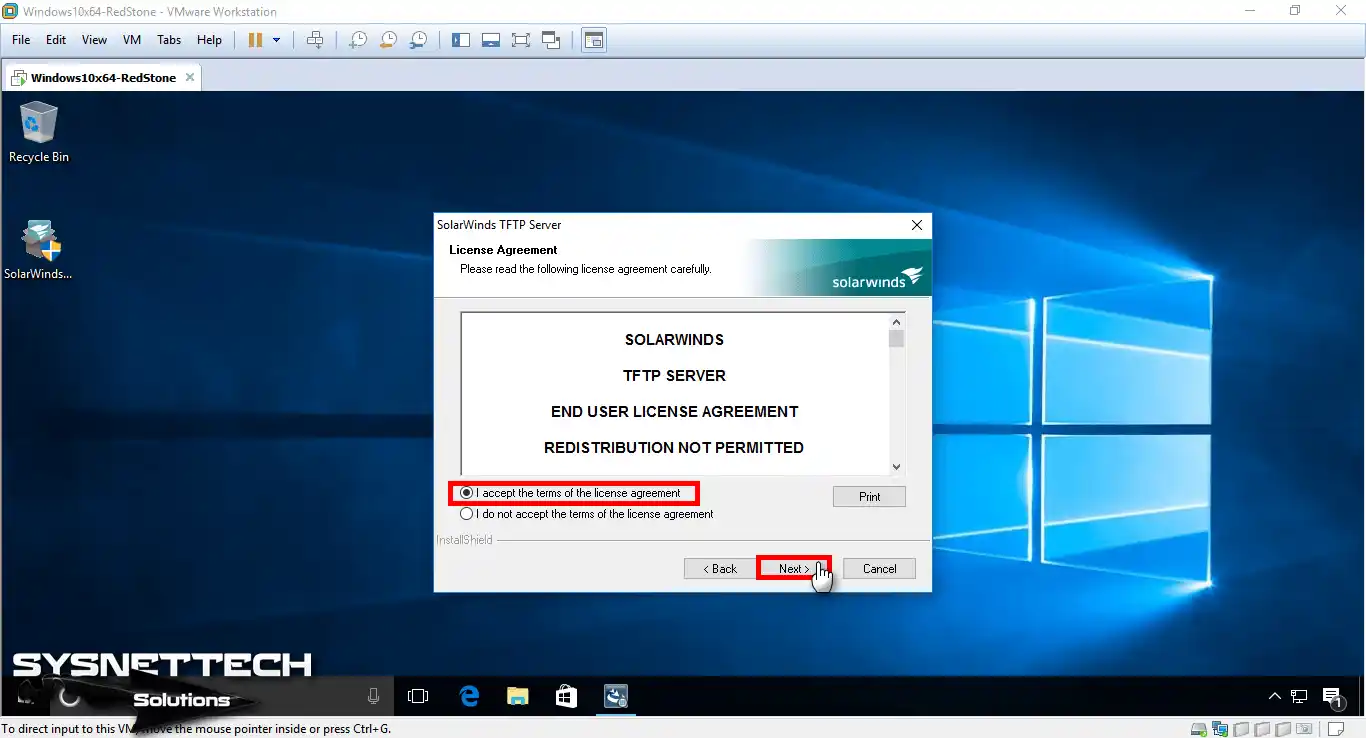
Task: Open the power options dropdown next to Pause
Action: click(277, 40)
